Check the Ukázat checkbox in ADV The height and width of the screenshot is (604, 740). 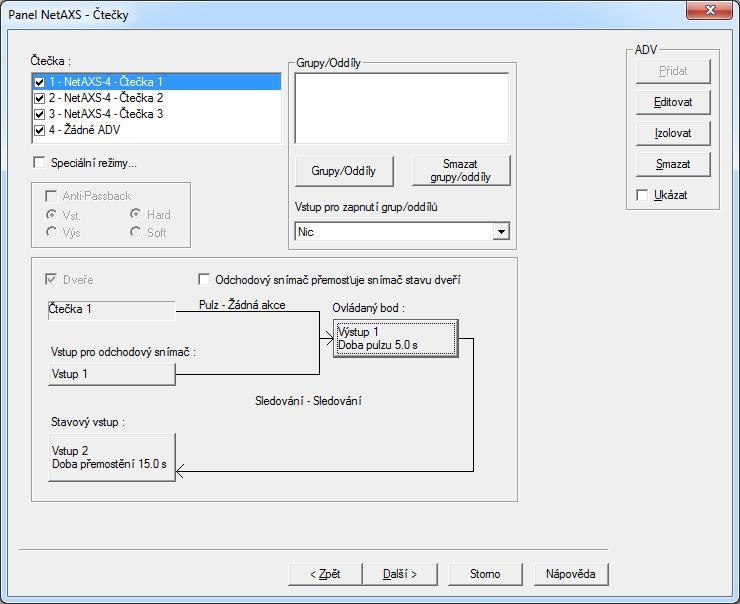click(642, 195)
